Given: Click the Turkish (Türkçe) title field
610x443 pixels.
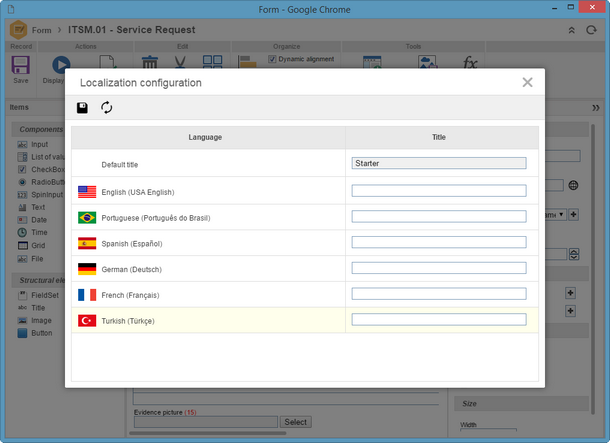Looking at the screenshot, I should (439, 320).
